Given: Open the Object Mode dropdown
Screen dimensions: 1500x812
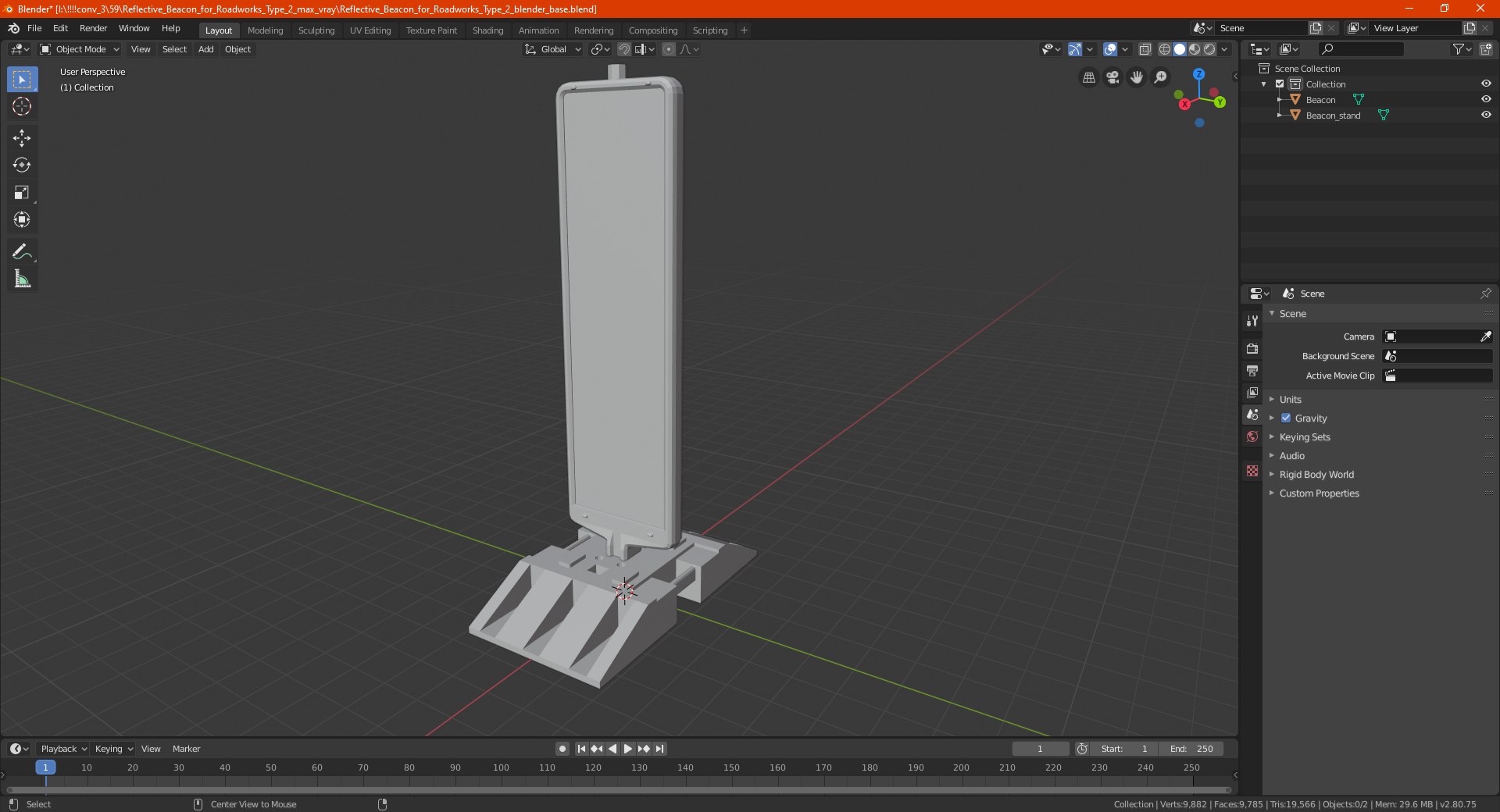Looking at the screenshot, I should [x=80, y=49].
